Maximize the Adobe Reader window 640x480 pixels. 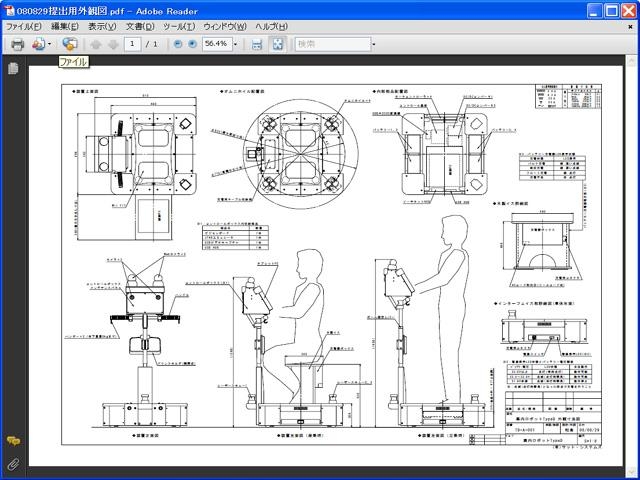(x=611, y=11)
